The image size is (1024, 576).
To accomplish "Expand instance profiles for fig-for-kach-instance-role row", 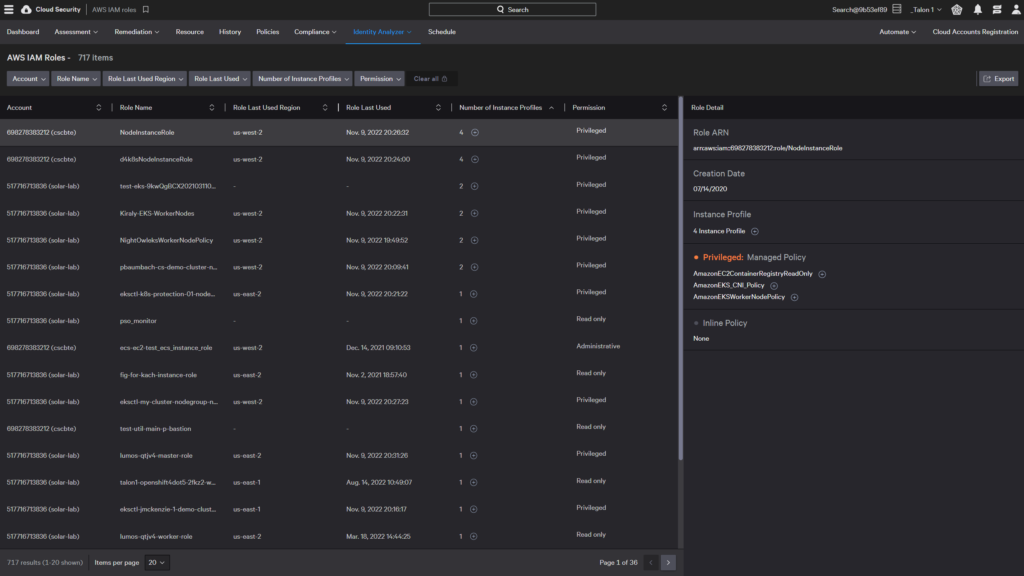I will point(473,375).
